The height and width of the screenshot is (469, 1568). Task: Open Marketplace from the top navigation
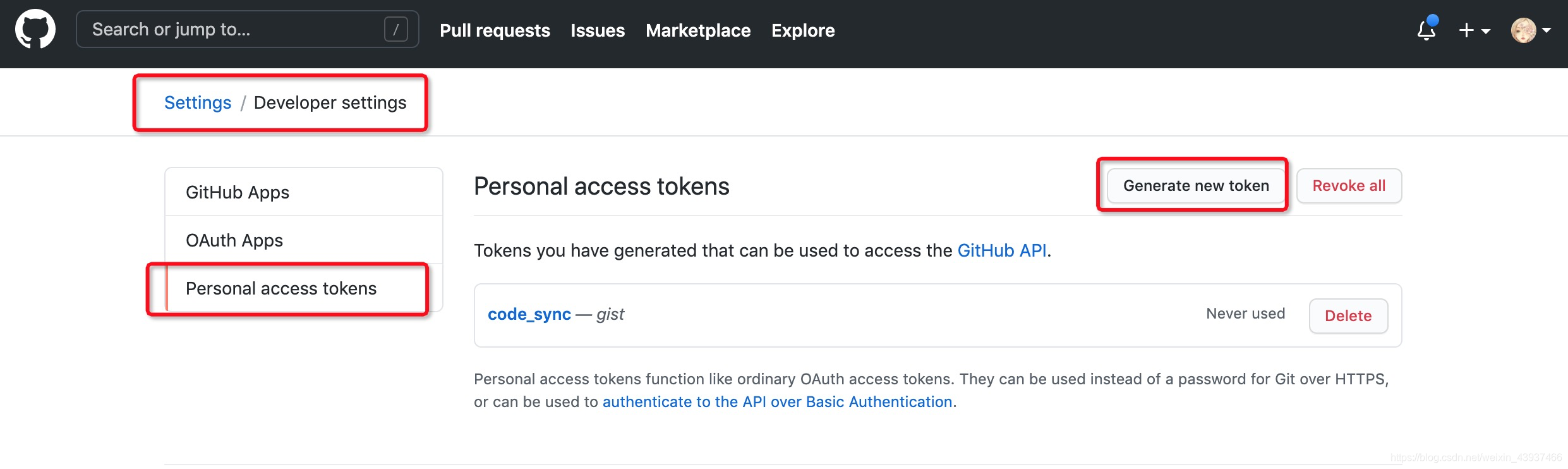(x=698, y=30)
